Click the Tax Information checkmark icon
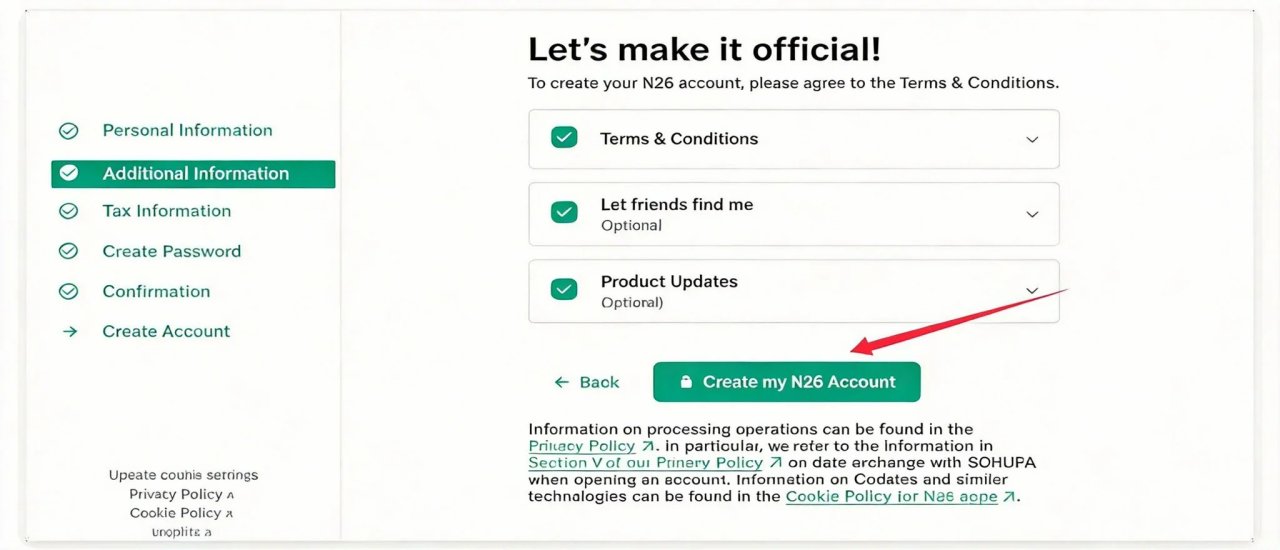The image size is (1280, 550). (x=69, y=211)
